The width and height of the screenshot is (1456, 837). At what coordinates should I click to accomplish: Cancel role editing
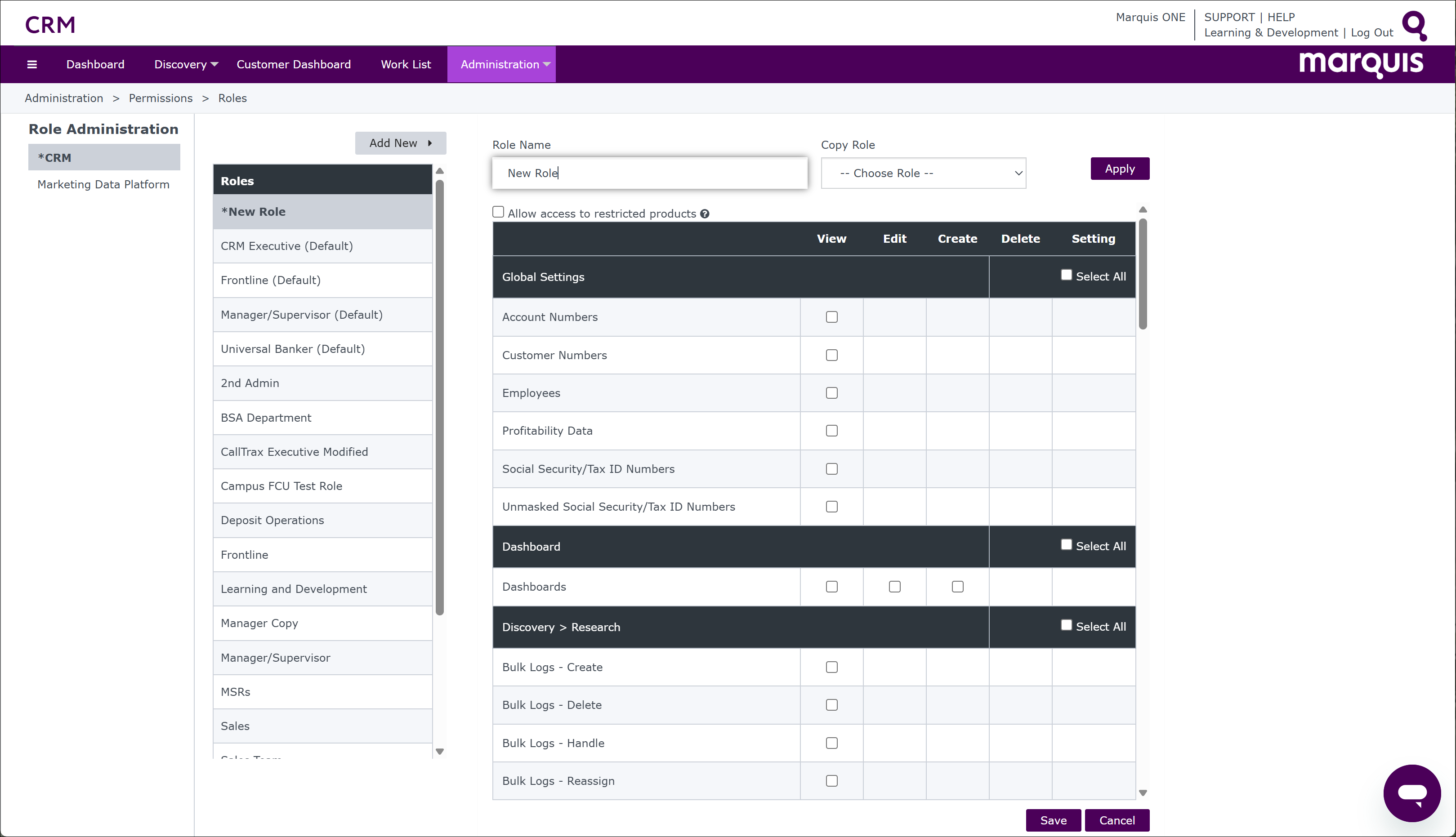1117,820
